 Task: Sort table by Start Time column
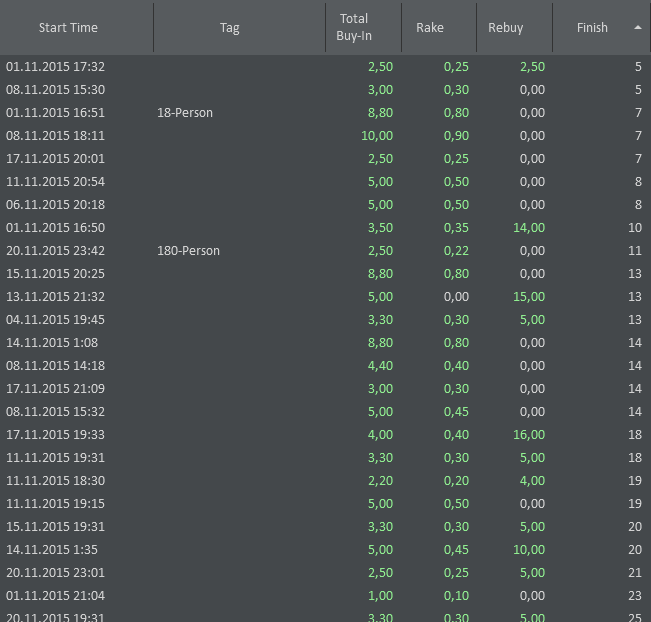[68, 28]
